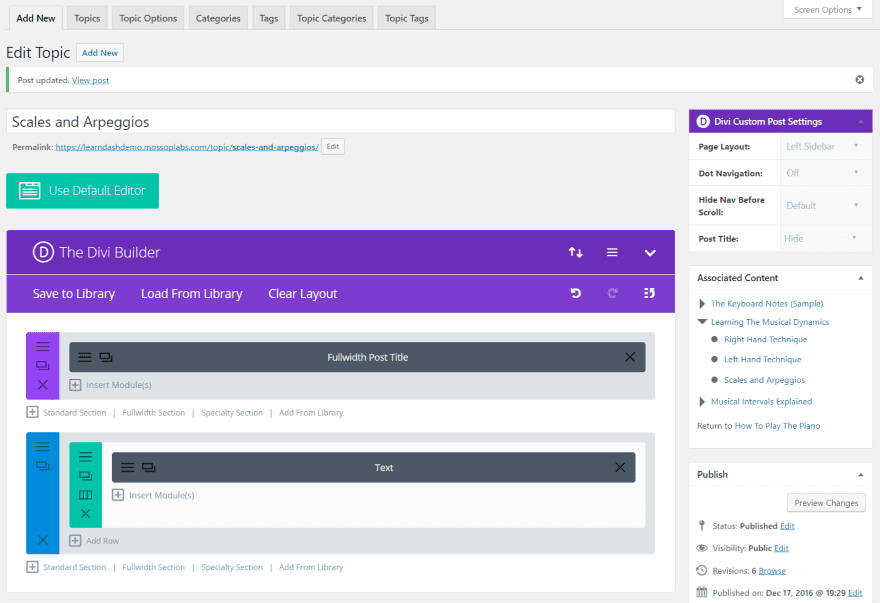
Task: Collapse the Divi Builder panel chevron
Action: coord(650,253)
